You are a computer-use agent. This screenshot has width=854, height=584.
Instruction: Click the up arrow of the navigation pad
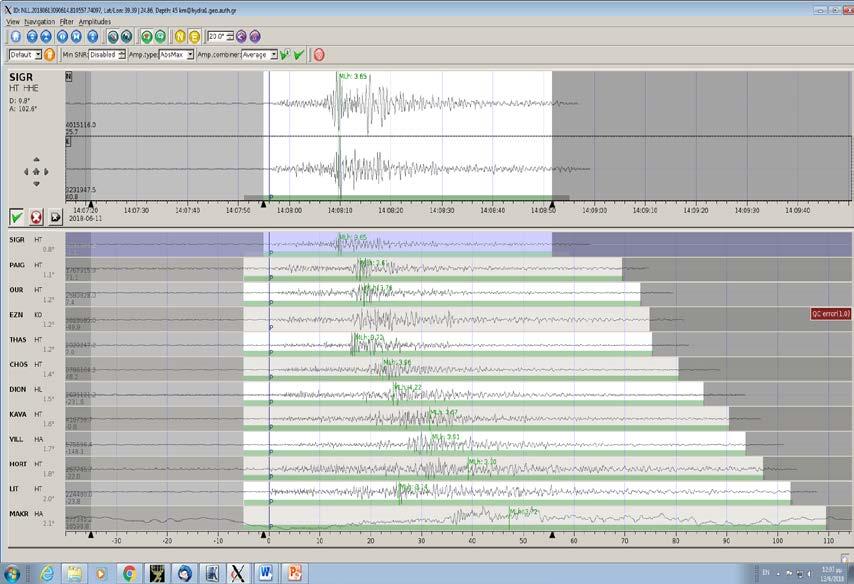[x=36, y=160]
